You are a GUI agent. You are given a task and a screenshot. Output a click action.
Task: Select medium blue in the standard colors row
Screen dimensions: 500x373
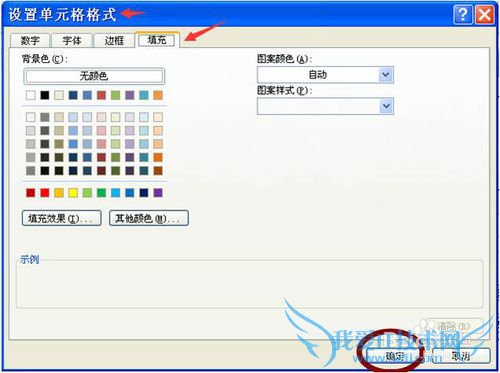point(130,193)
